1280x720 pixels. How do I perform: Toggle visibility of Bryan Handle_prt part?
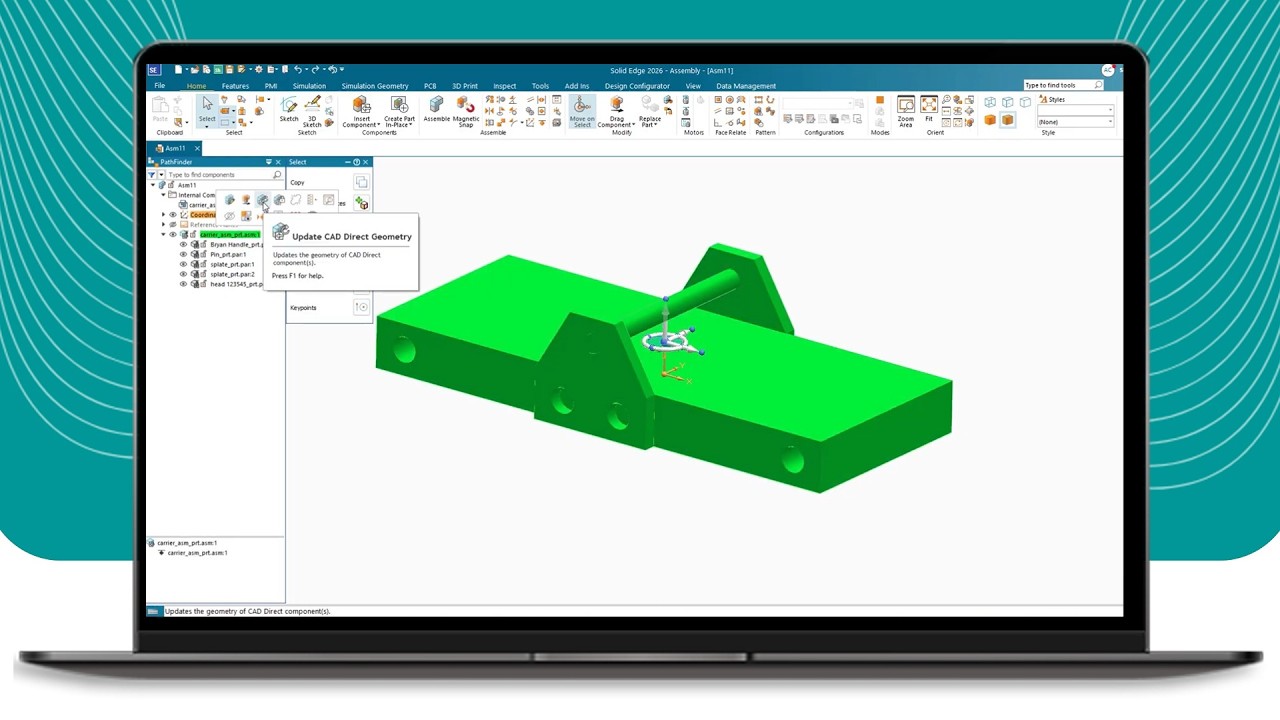click(183, 244)
